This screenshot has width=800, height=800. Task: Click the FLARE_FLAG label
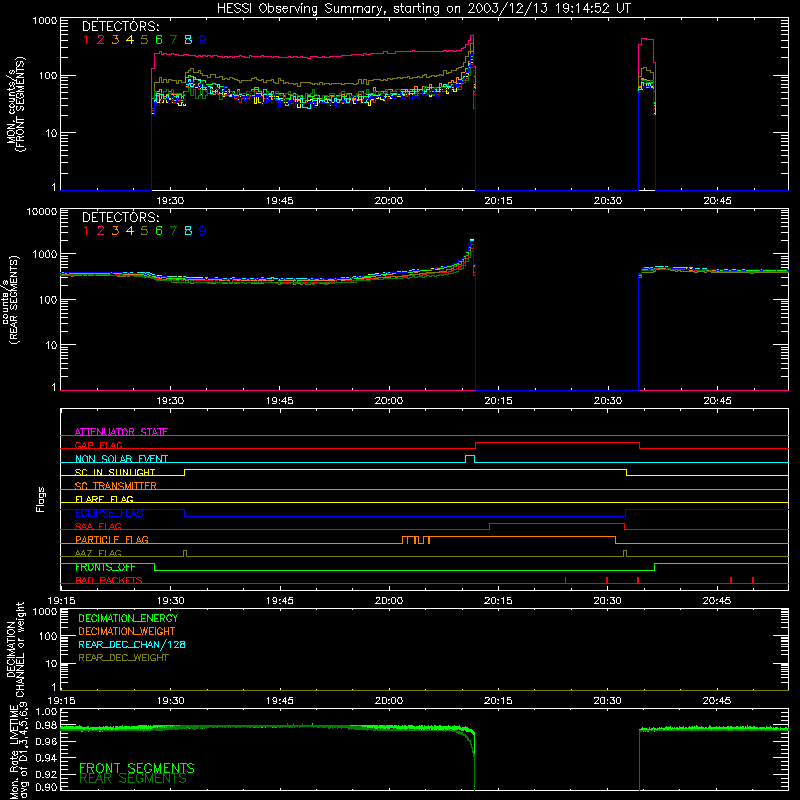104,499
